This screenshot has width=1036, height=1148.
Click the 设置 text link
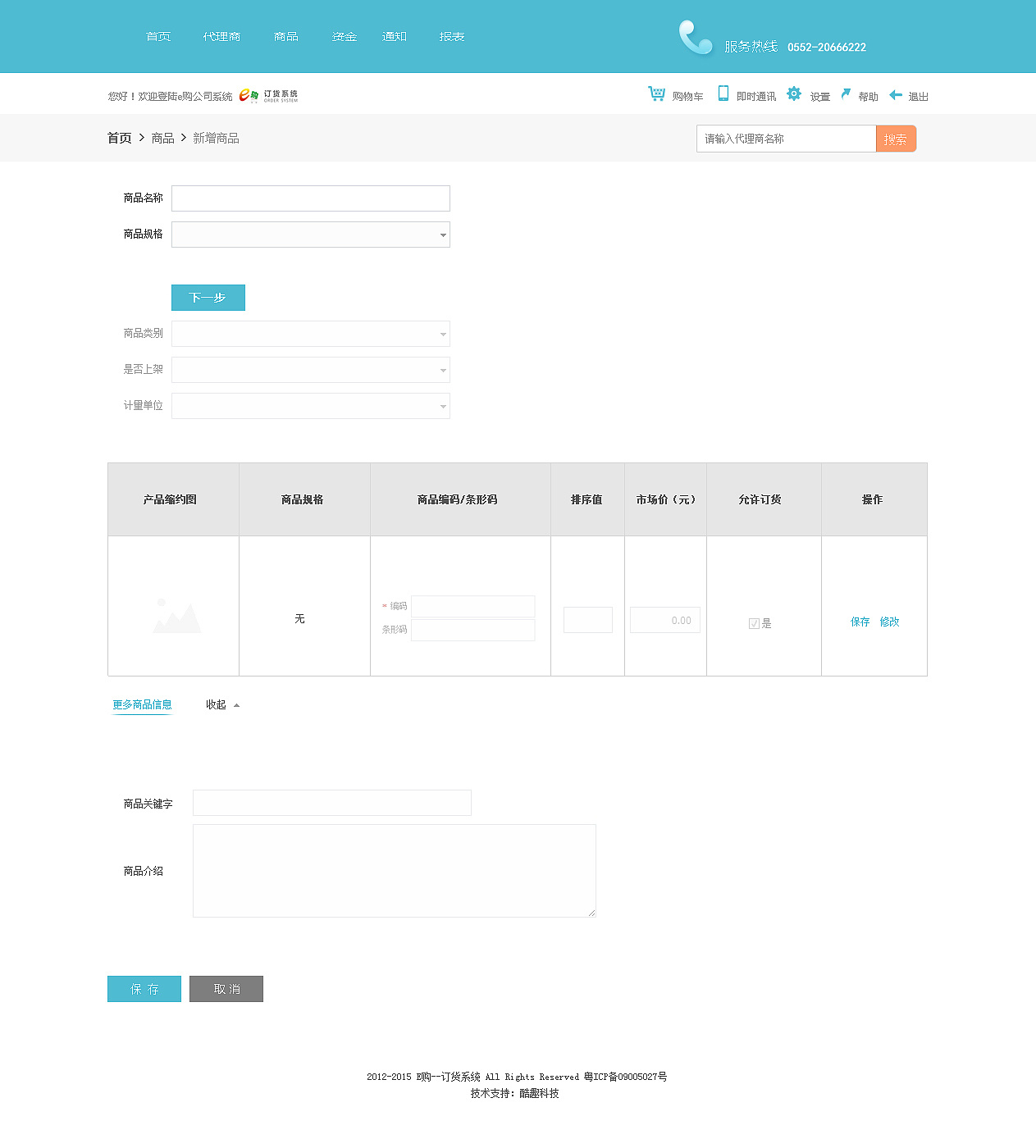tap(820, 97)
